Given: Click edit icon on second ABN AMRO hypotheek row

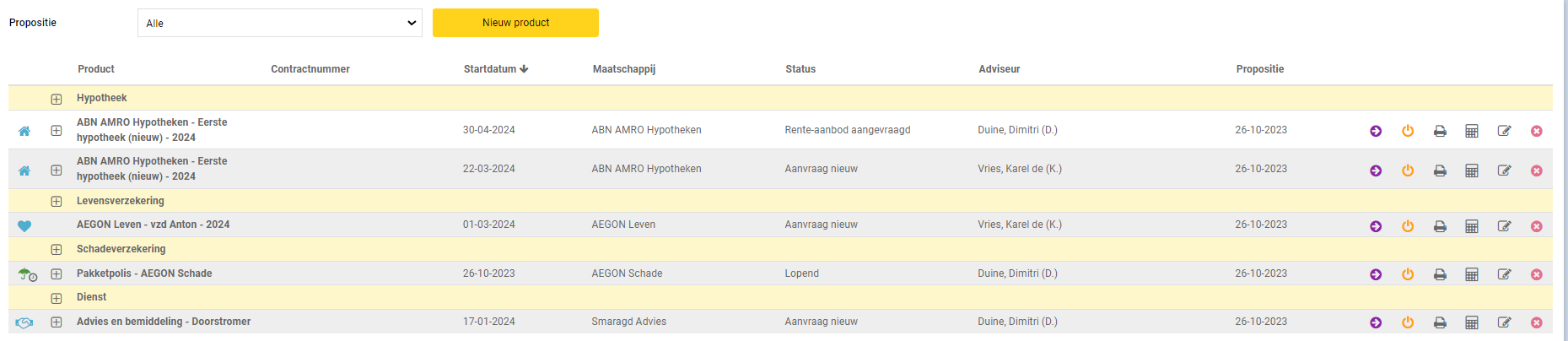Looking at the screenshot, I should (1504, 170).
